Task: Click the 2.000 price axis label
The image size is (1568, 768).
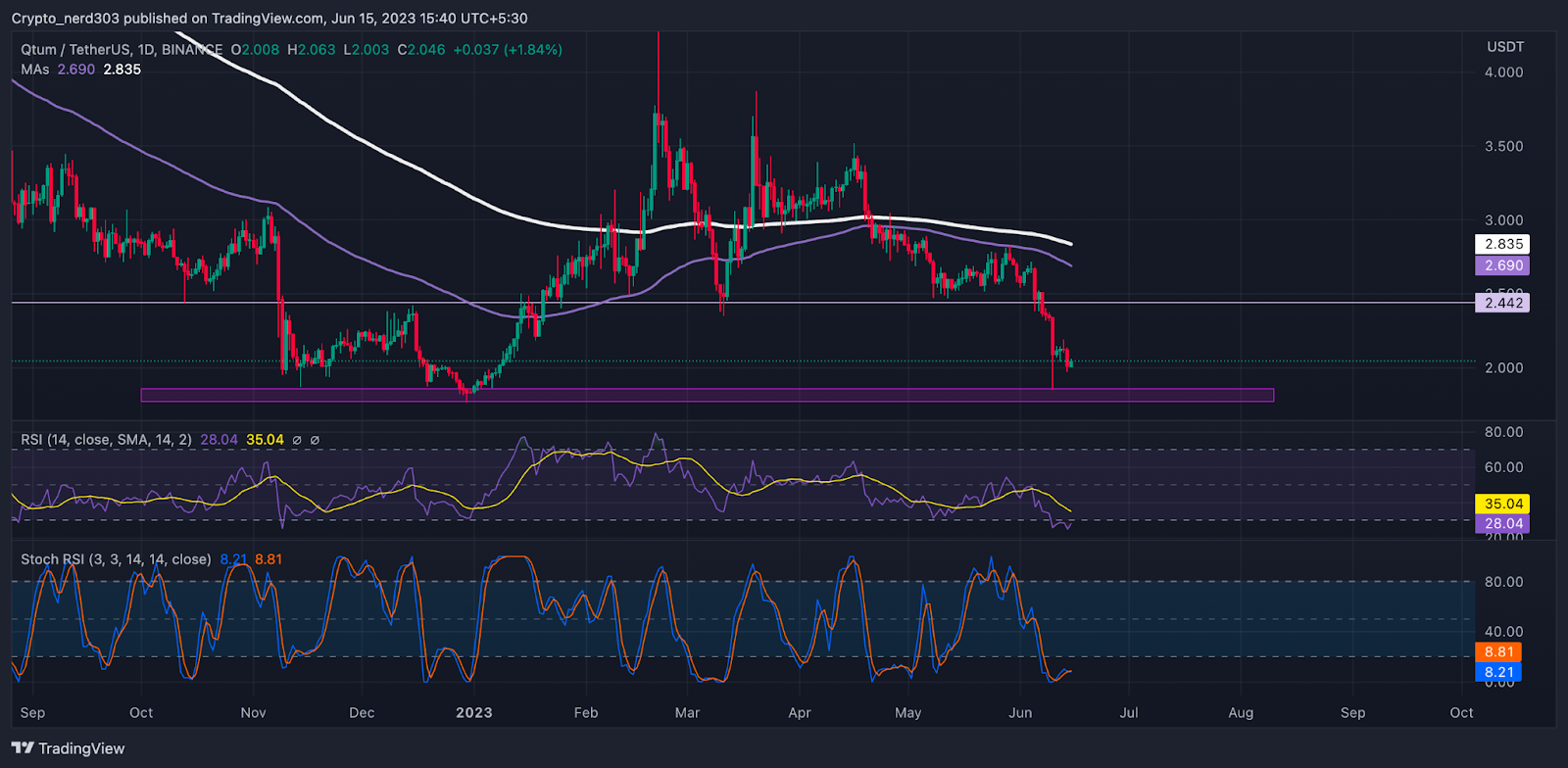Action: click(1504, 368)
